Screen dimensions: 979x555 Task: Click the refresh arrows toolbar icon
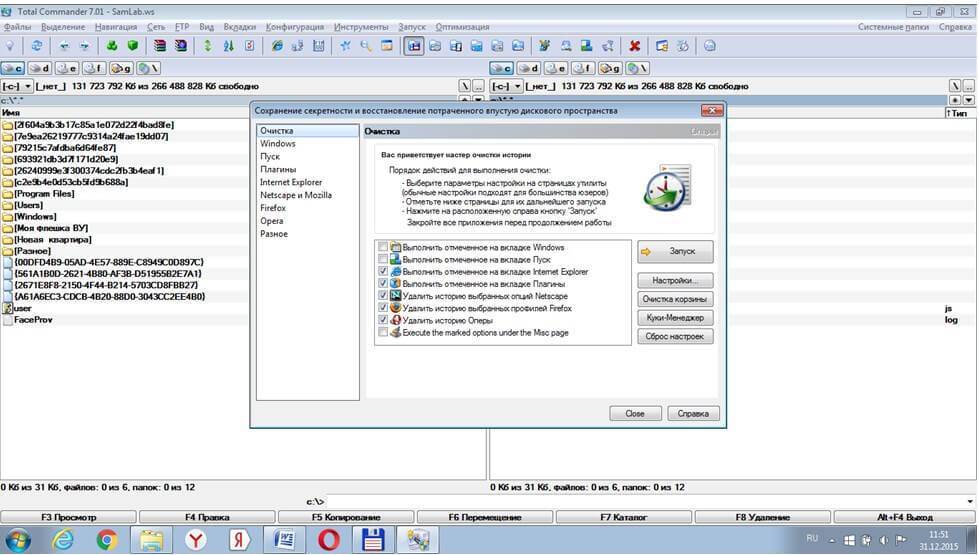37,46
